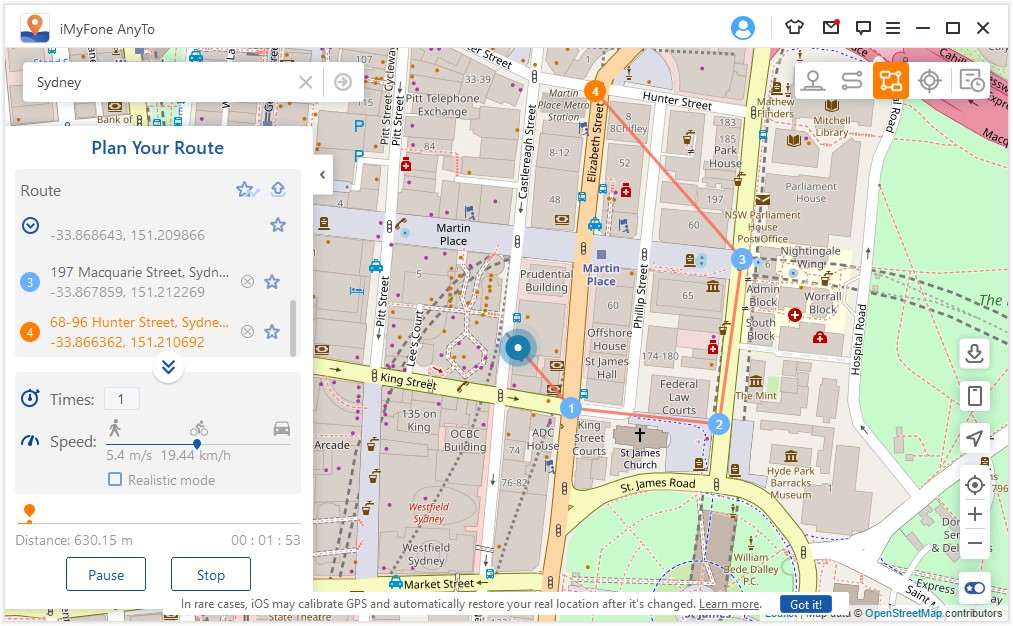Select 197 Macquarie Street route entry

[140, 282]
